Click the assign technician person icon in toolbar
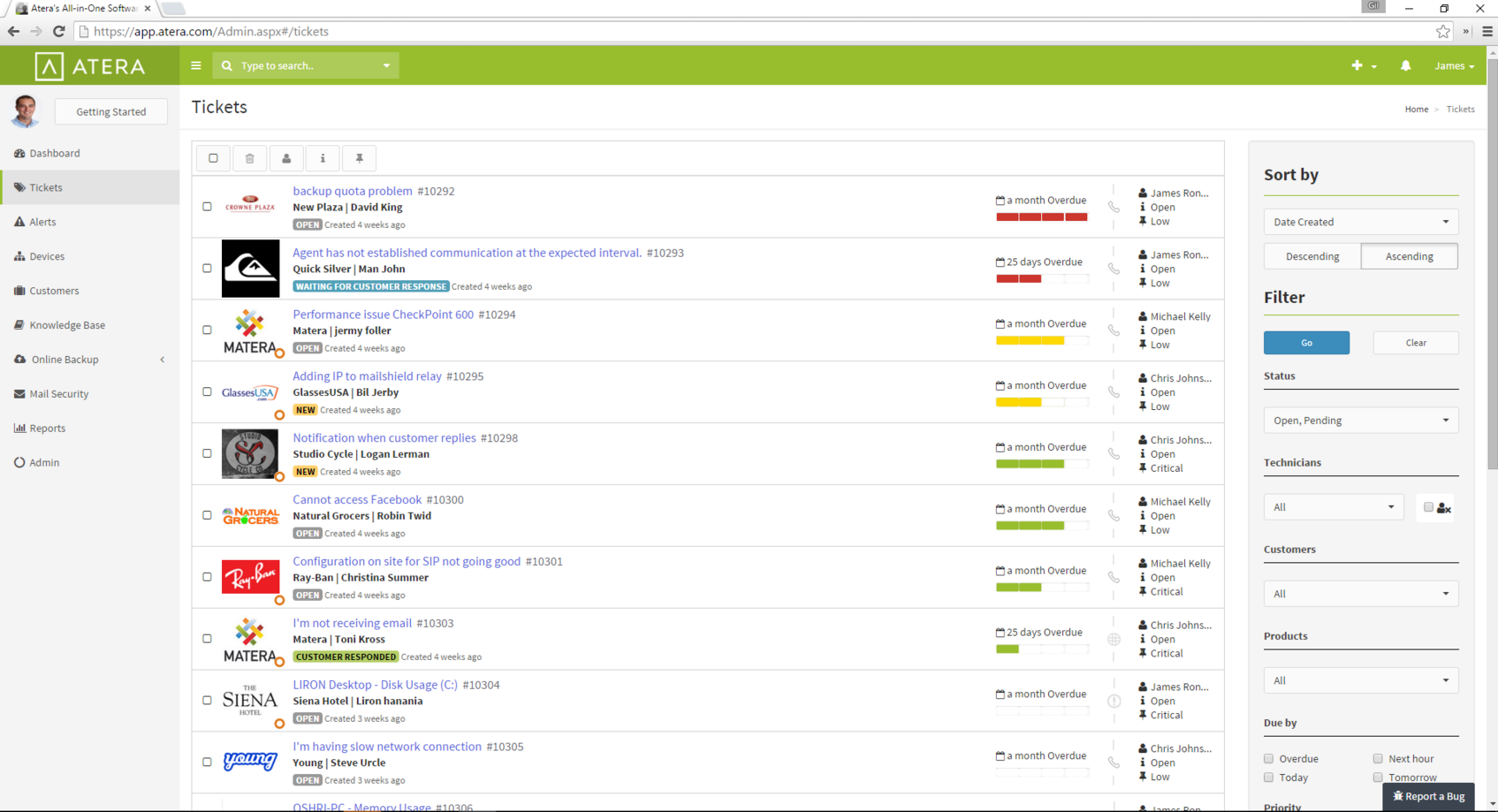Screen dimensions: 1498x812 pos(286,158)
